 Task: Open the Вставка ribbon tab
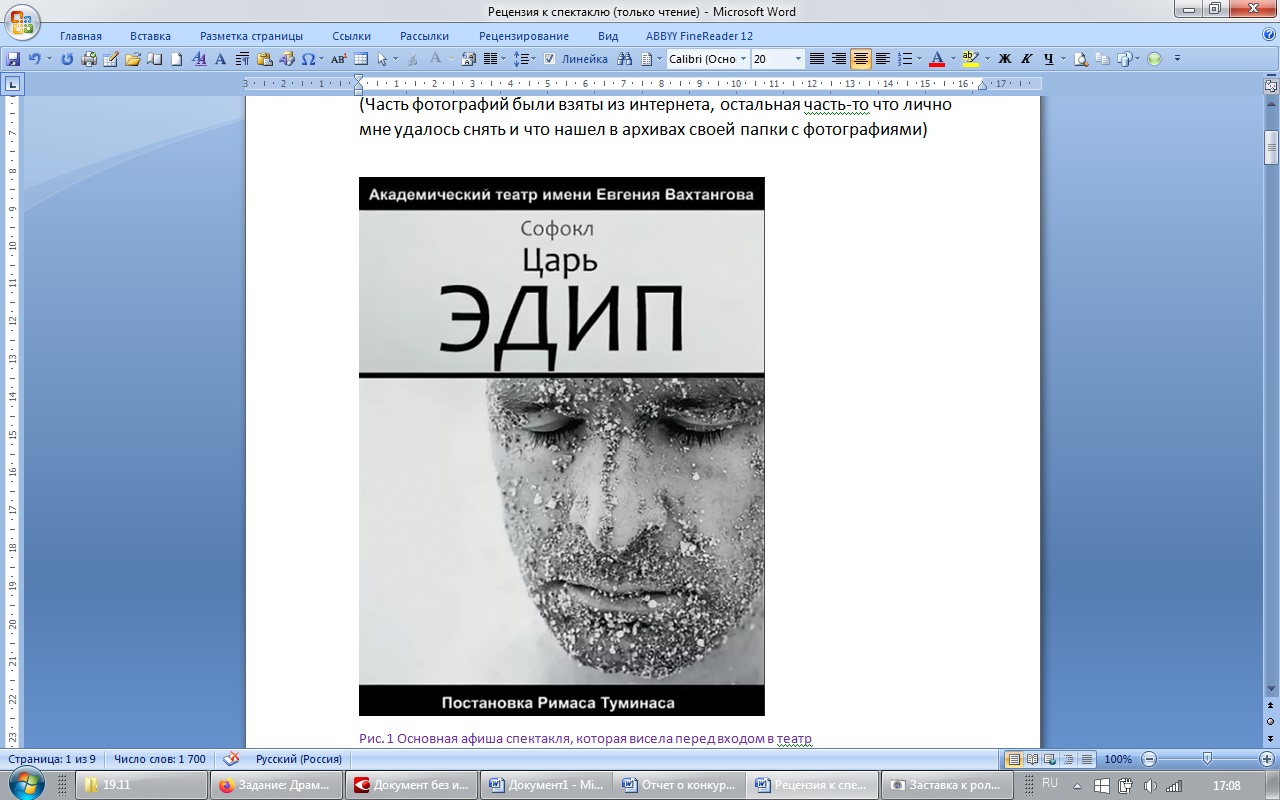tap(150, 36)
